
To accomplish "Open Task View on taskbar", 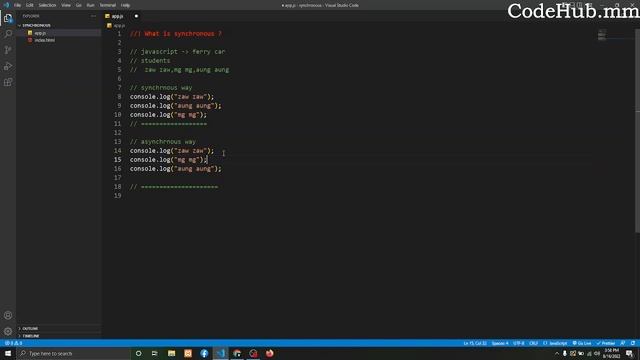I will [x=155, y=353].
